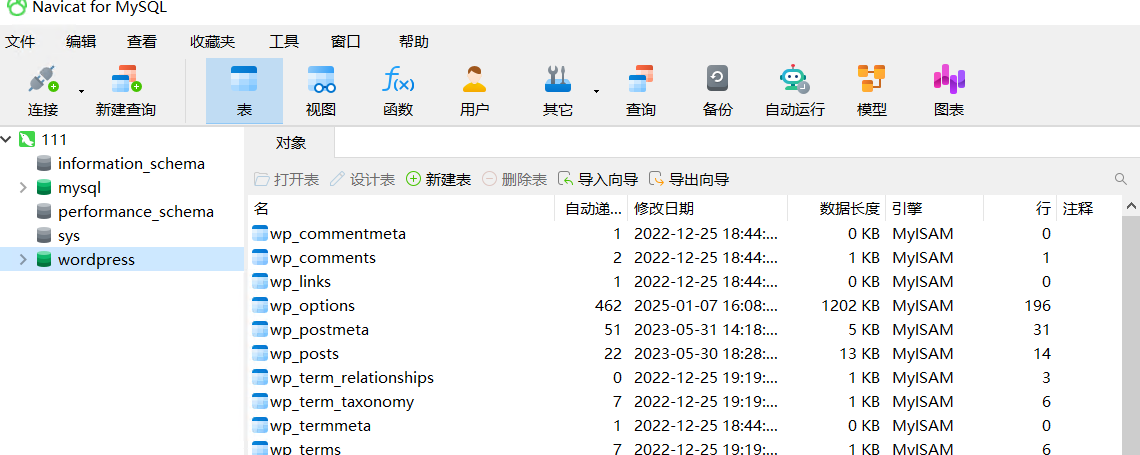Click the table icon beside wp_links
The image size is (1140, 455).
tap(260, 281)
